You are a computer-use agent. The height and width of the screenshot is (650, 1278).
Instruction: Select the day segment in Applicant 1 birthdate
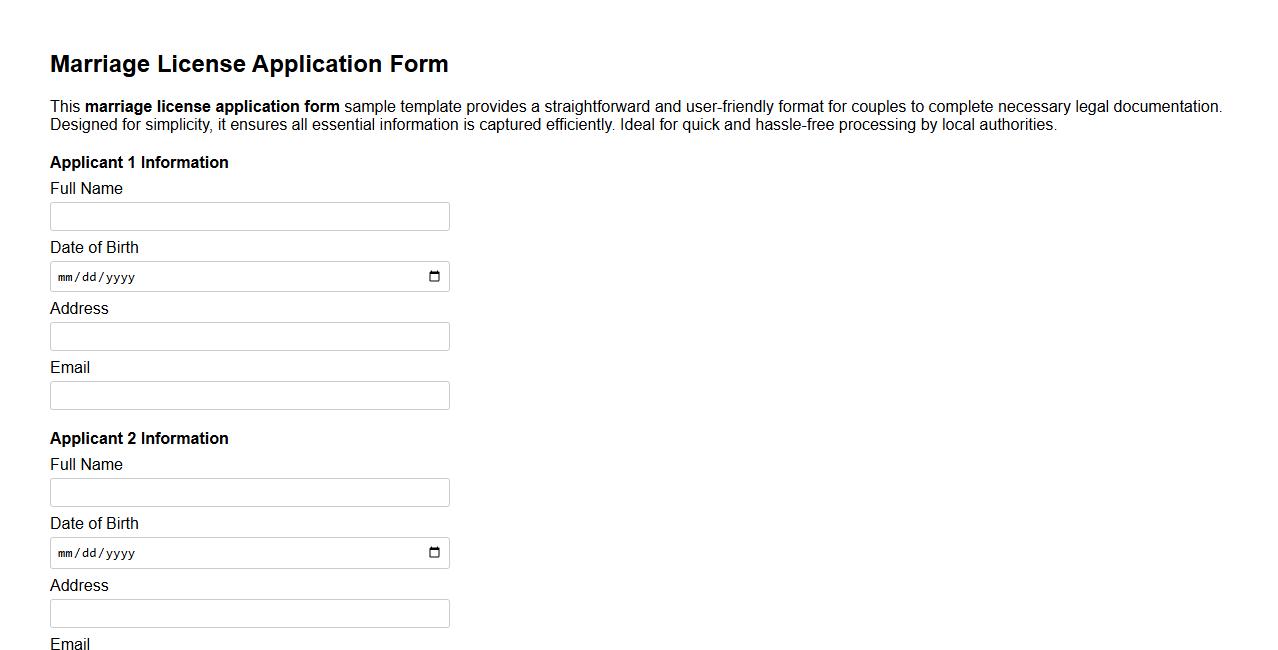tap(90, 277)
